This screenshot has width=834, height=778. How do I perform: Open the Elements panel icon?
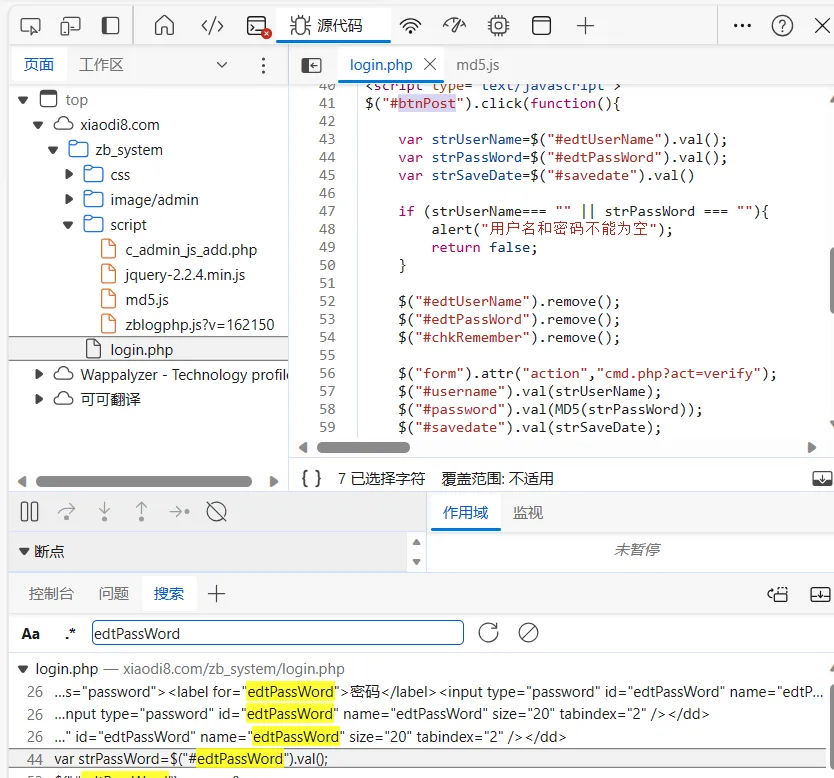(x=212, y=26)
